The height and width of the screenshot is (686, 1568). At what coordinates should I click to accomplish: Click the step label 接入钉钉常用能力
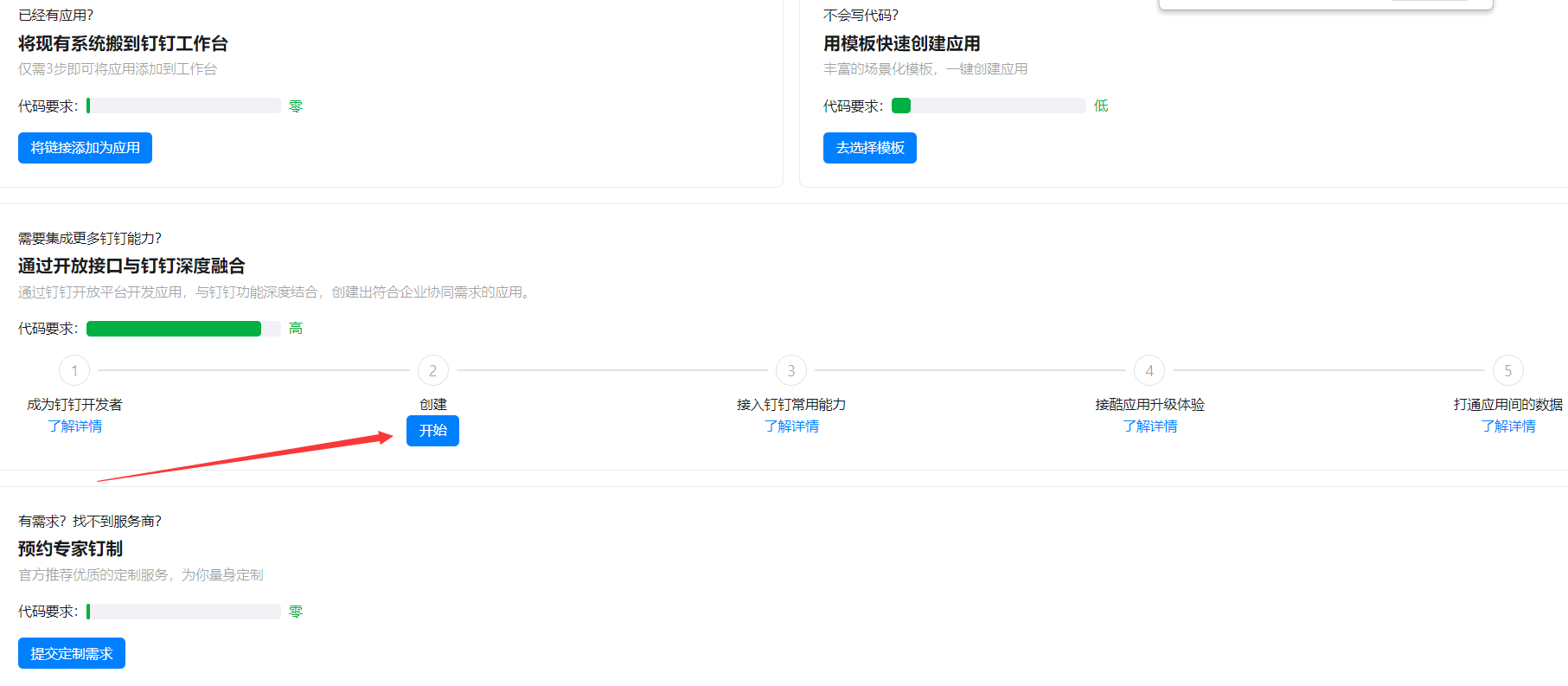point(791,405)
